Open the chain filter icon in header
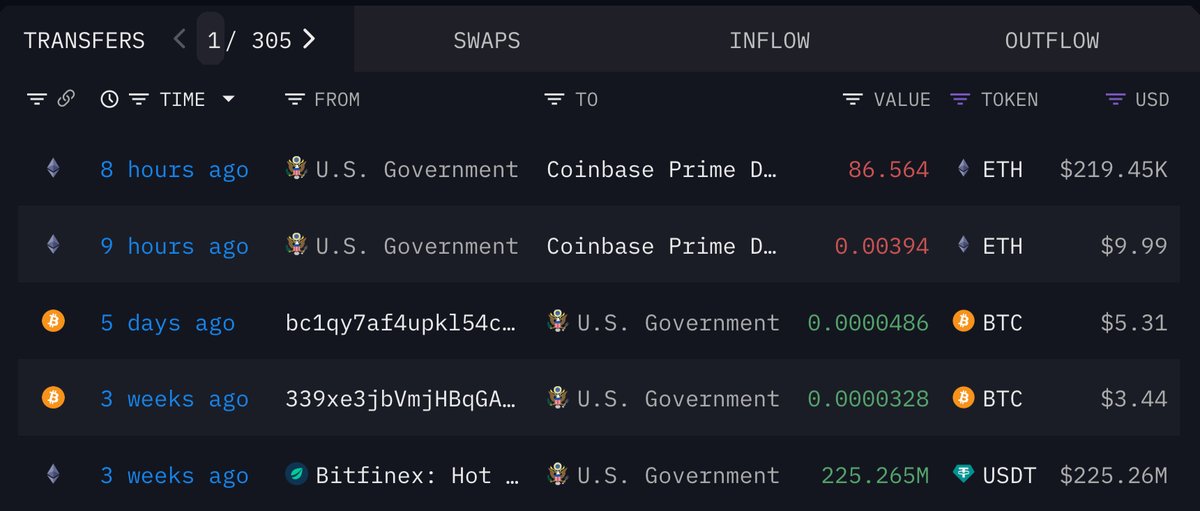 coord(37,99)
